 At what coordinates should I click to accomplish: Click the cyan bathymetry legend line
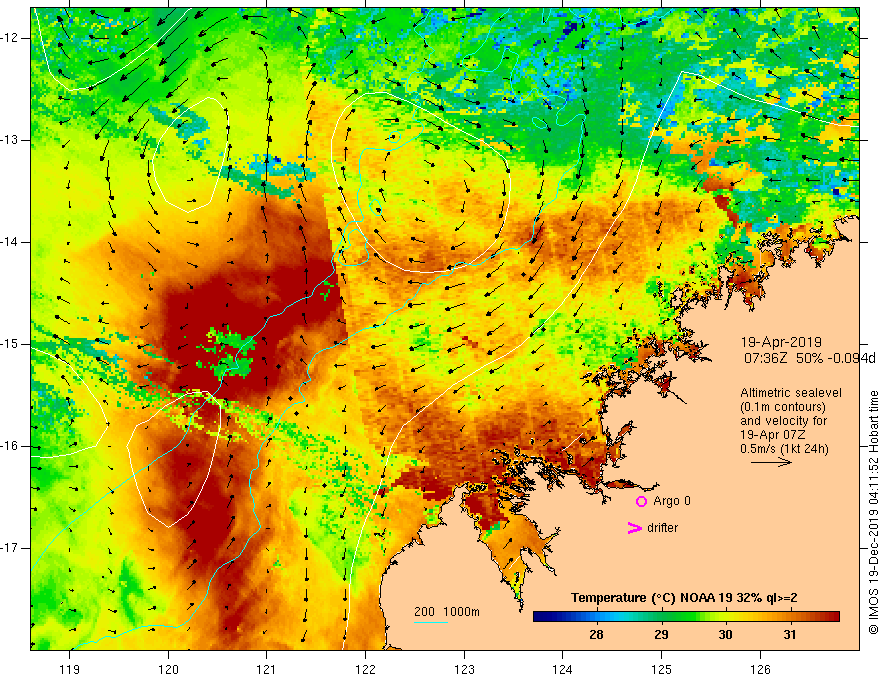(430, 622)
